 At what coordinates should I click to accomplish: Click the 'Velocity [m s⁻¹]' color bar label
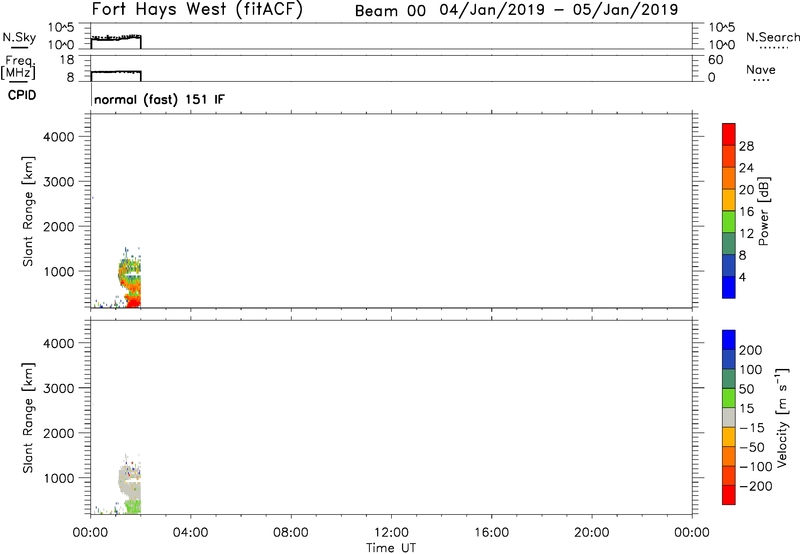click(781, 418)
